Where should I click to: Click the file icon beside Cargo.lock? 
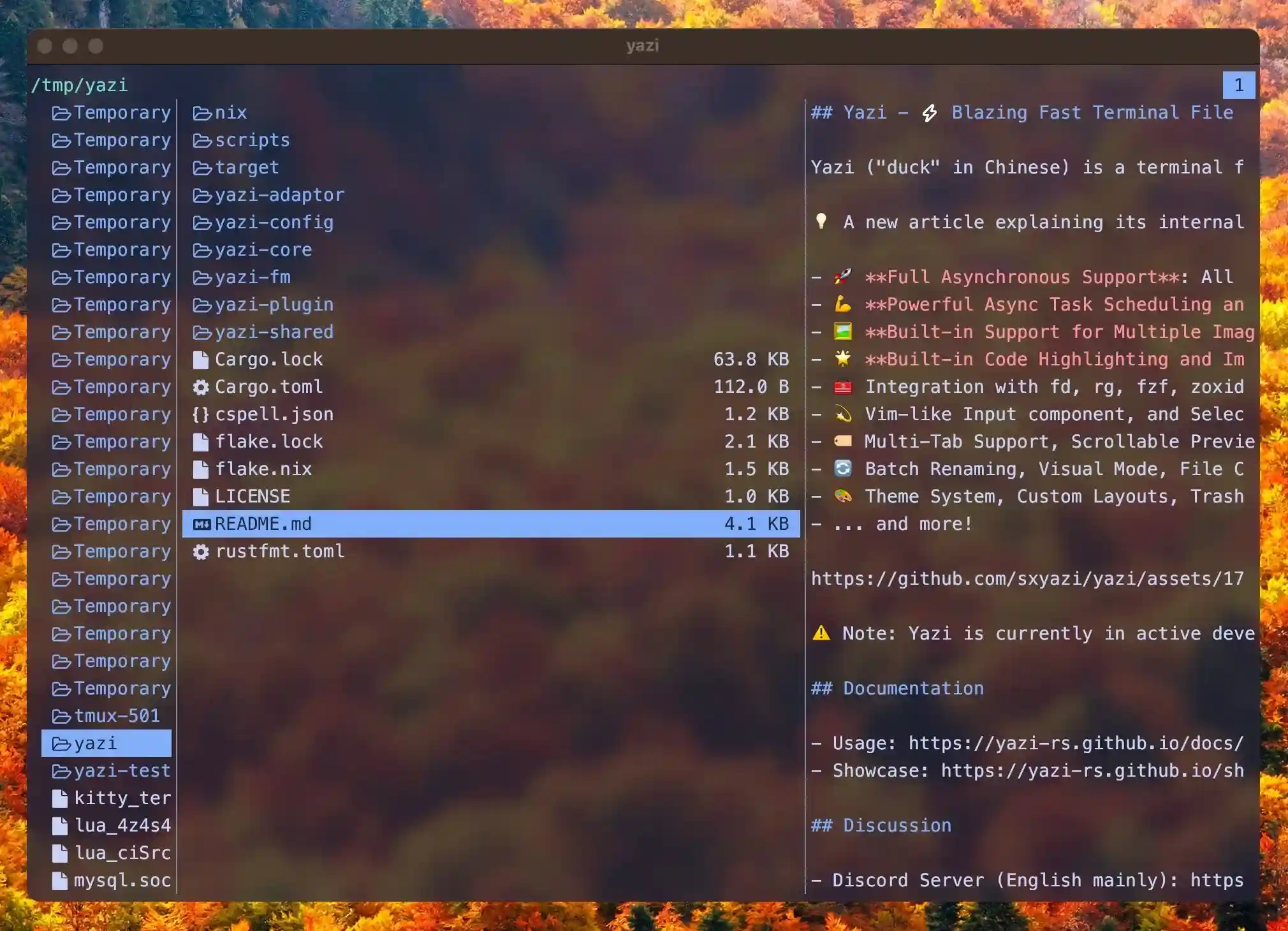[201, 360]
